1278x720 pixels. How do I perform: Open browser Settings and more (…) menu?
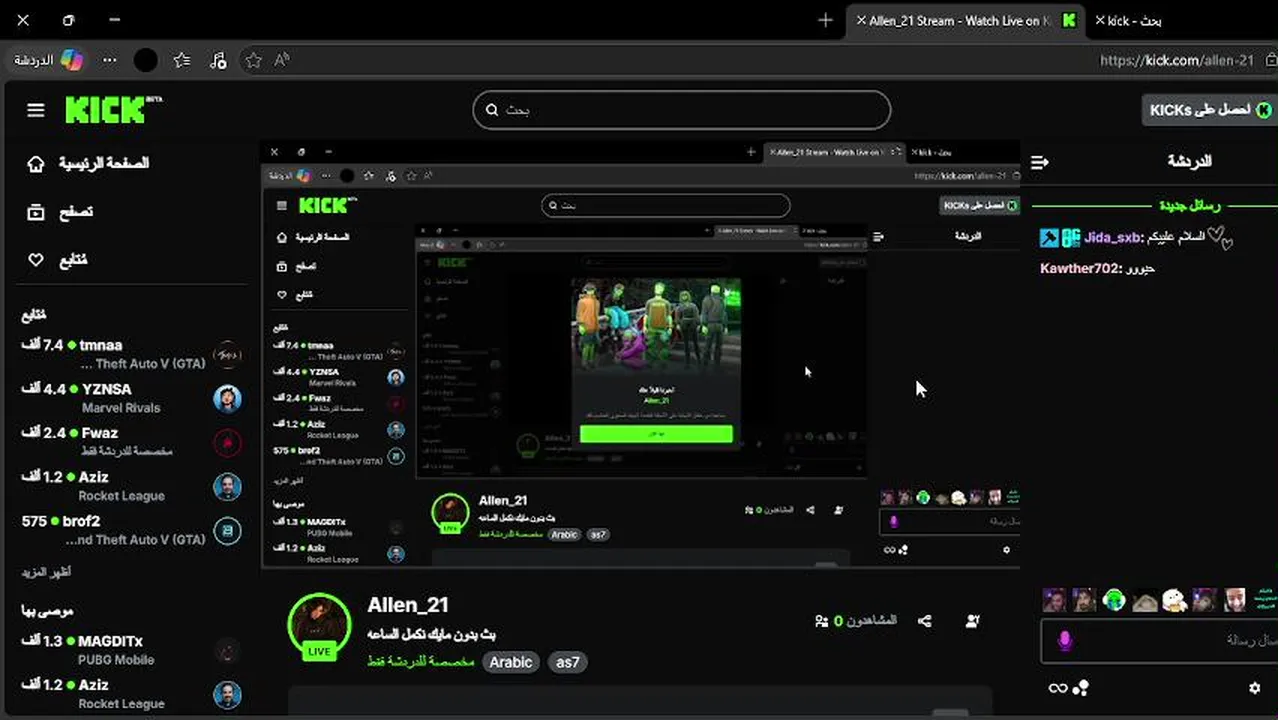110,60
